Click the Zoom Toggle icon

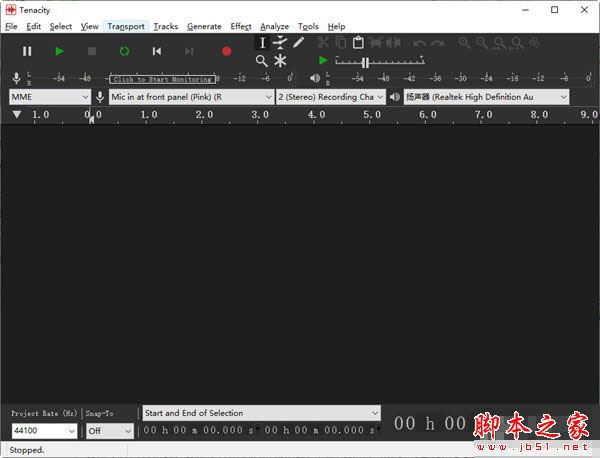click(x=535, y=43)
